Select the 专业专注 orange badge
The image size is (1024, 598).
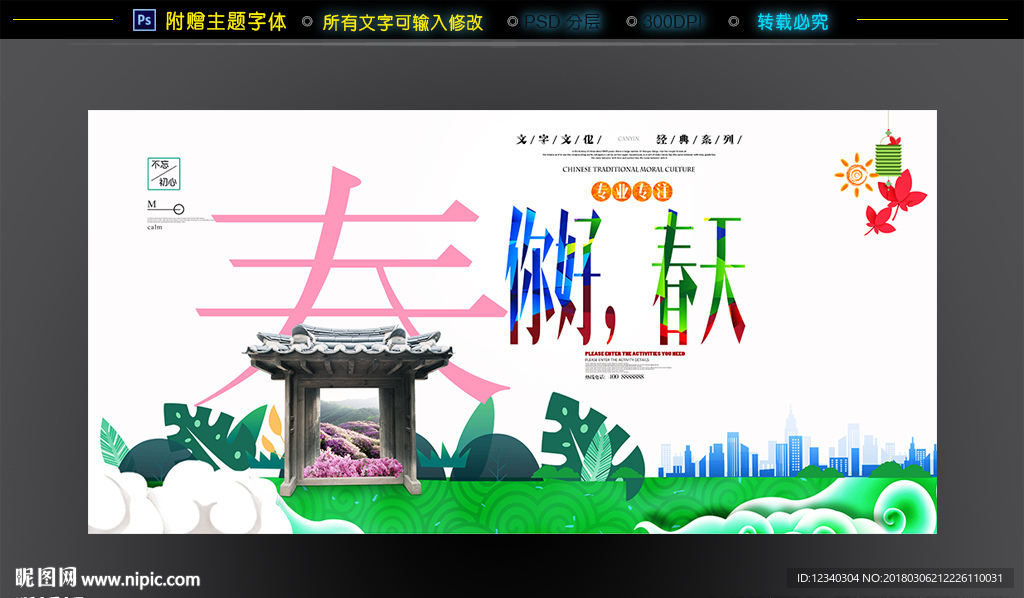point(633,193)
